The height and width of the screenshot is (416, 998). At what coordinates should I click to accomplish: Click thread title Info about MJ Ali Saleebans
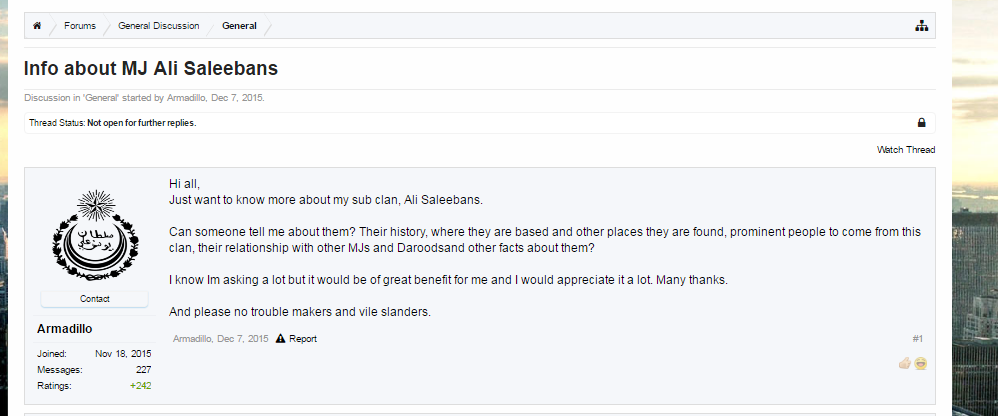[151, 69]
